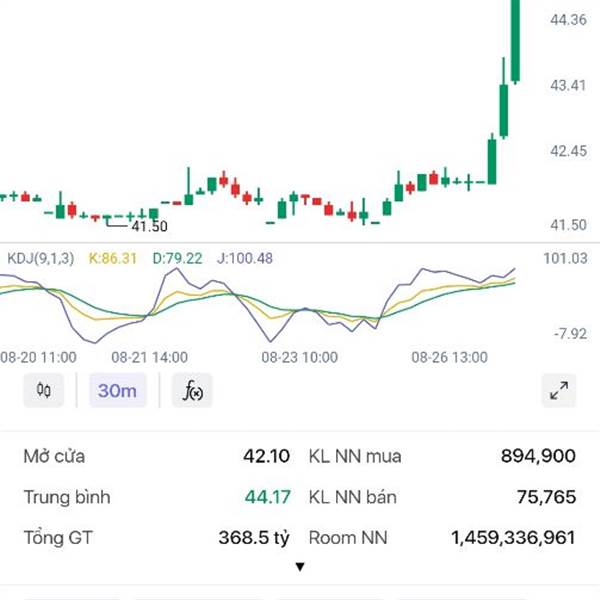Select the 08-21 14:00 time axis label
This screenshot has width=600, height=600.
pyautogui.click(x=149, y=357)
